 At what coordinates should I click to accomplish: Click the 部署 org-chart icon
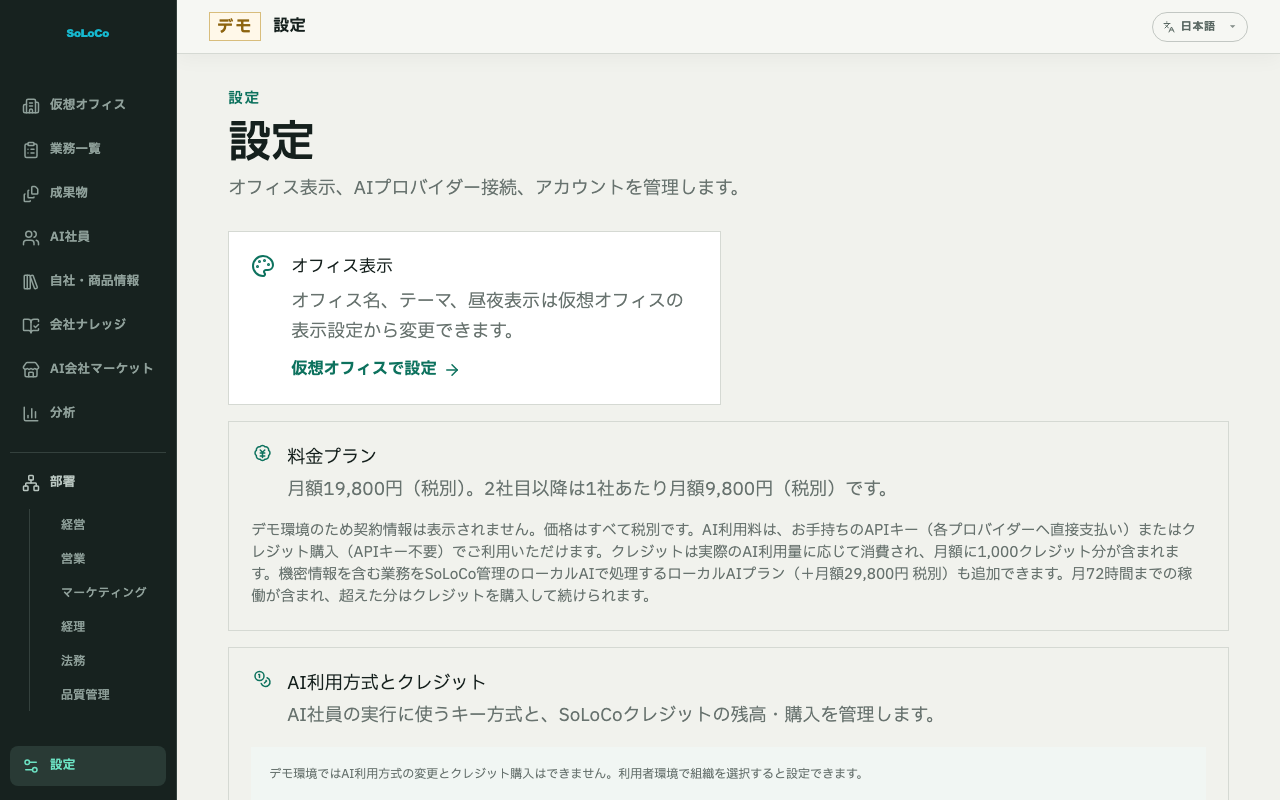click(x=31, y=482)
